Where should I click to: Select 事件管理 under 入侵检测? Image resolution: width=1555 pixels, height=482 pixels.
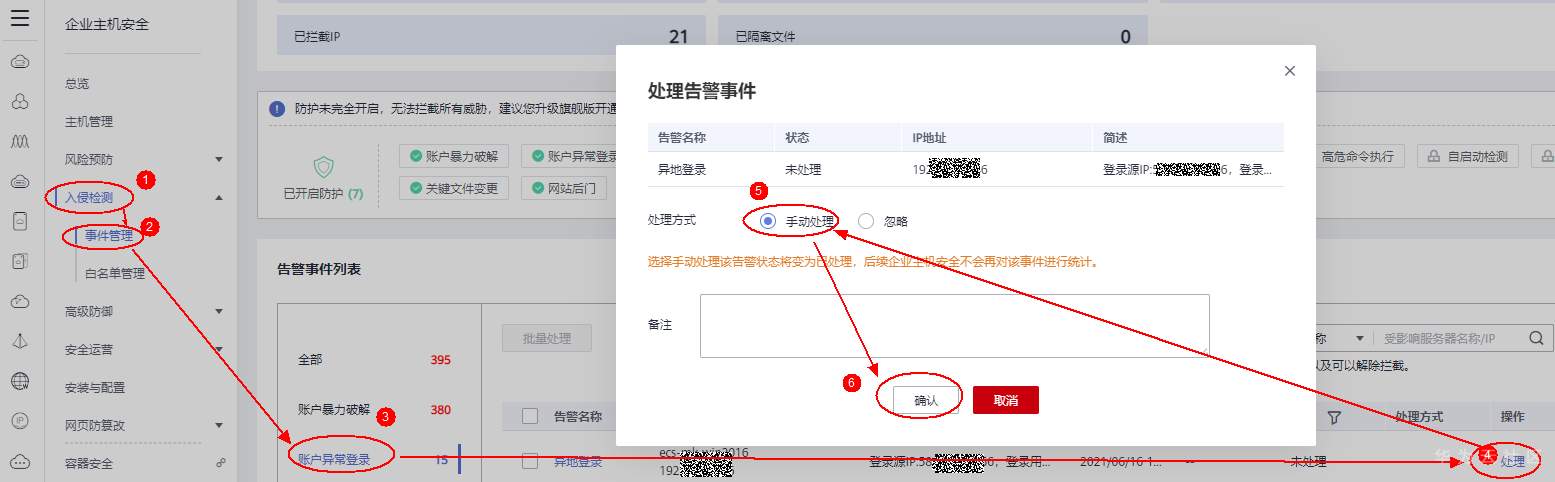click(109, 235)
